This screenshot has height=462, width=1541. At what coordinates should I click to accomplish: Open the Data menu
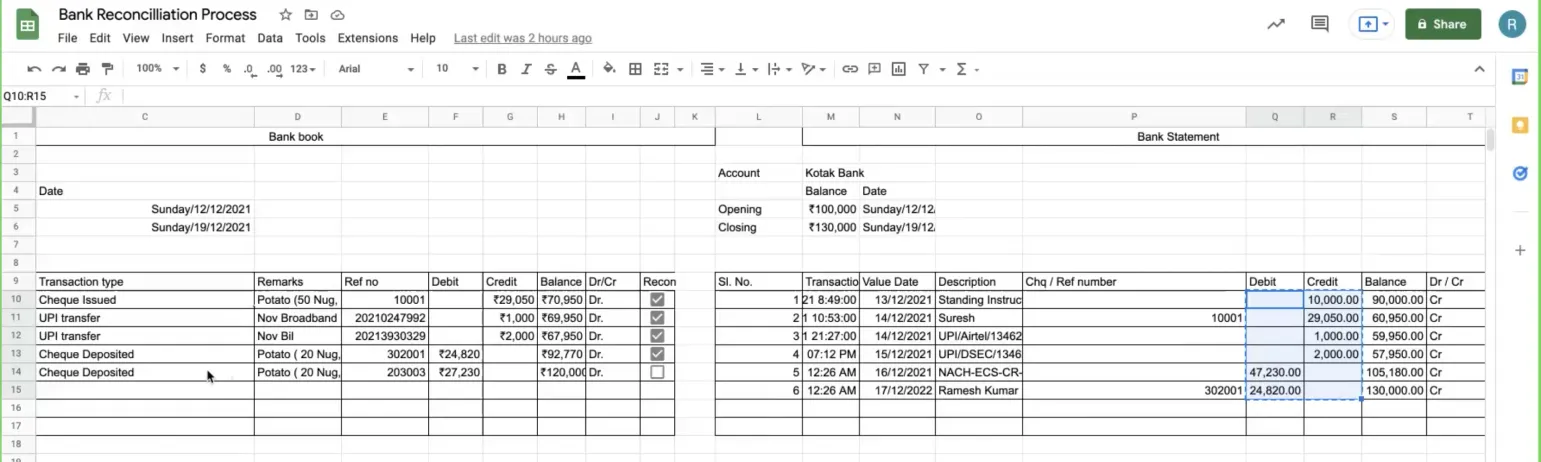(270, 38)
